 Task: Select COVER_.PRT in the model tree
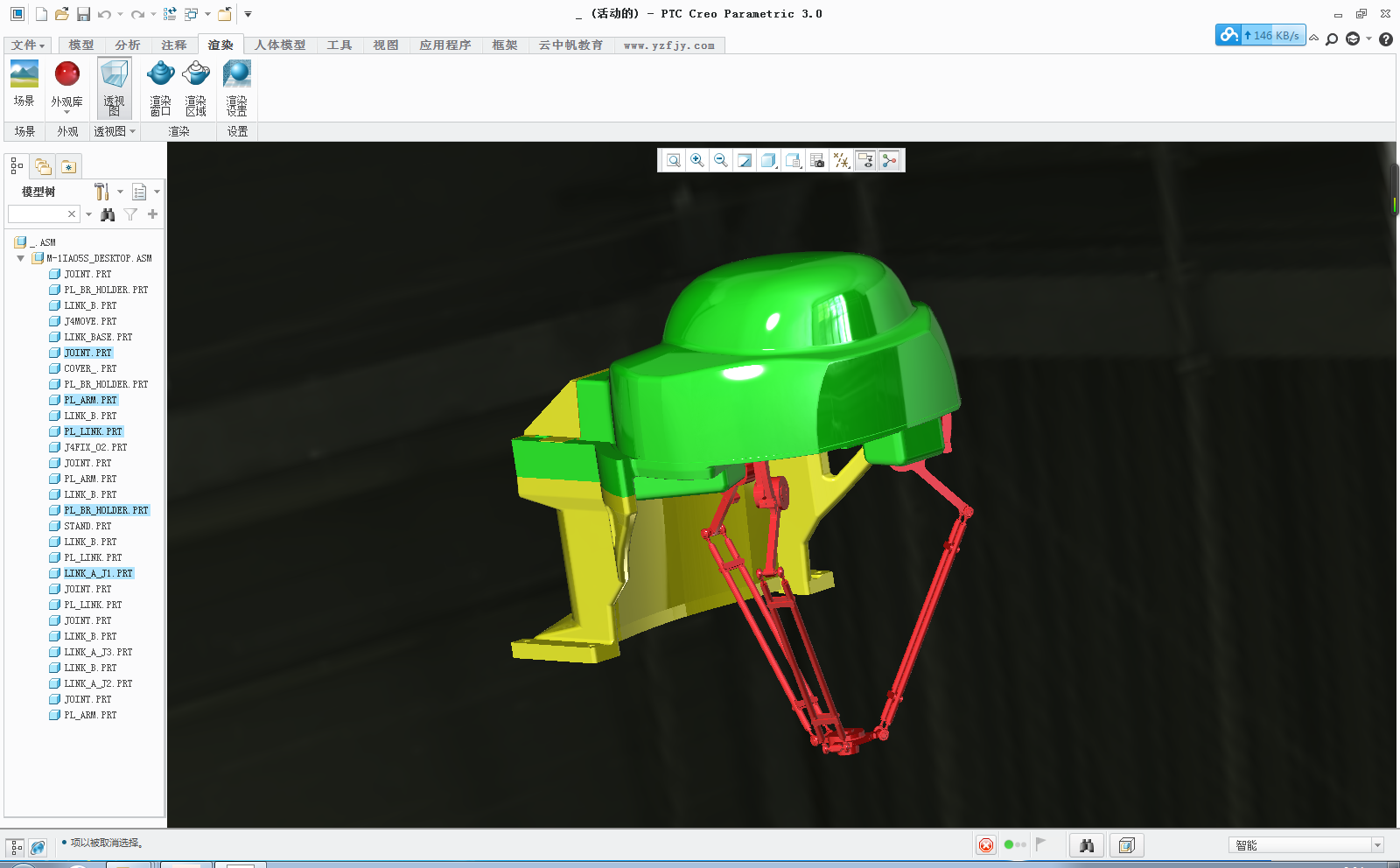click(90, 369)
